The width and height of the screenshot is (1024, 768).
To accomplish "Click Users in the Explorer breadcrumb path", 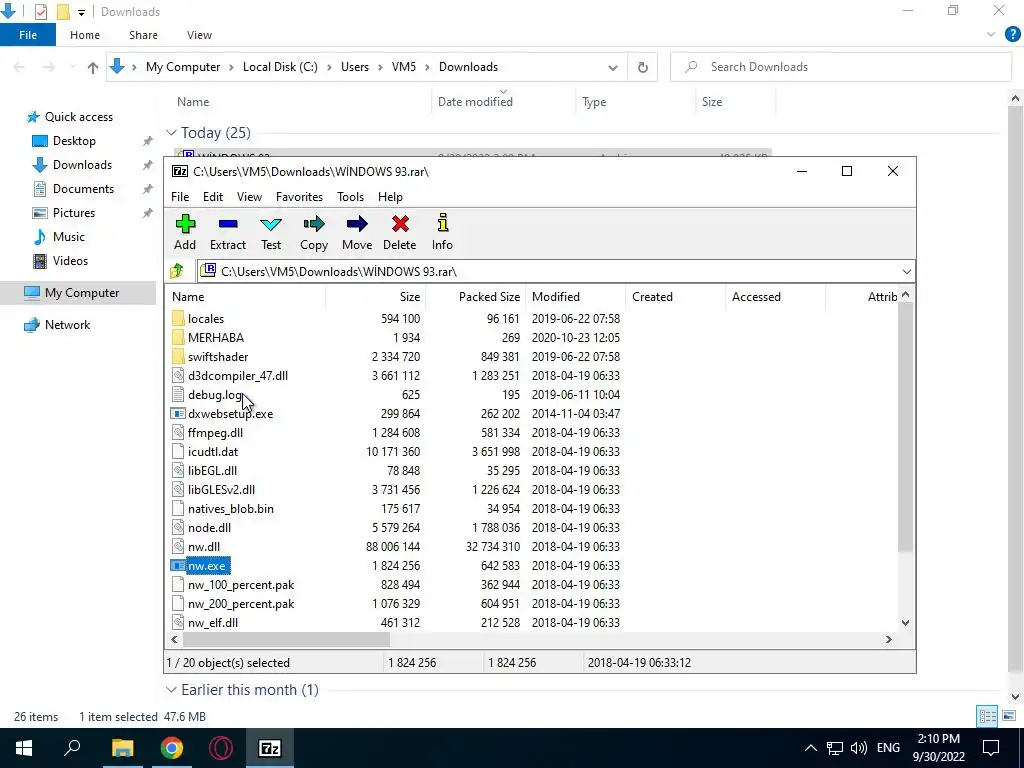I will [x=355, y=67].
